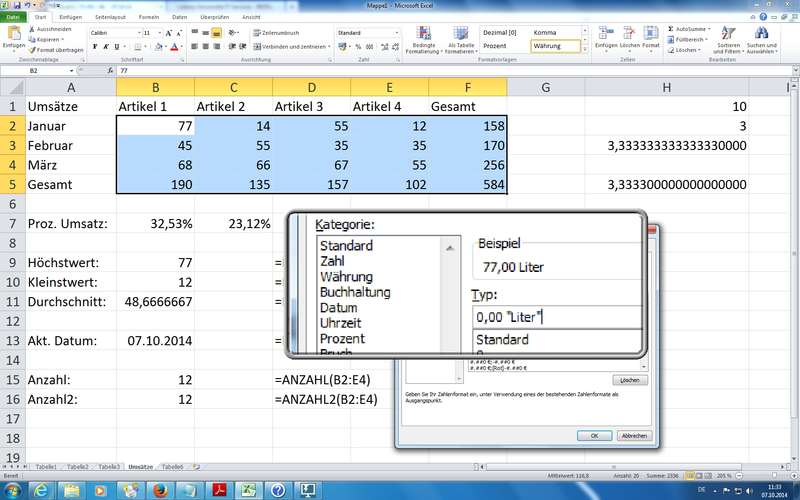Switch to the Formeln ribbon tab
800x500 pixels.
148,17
